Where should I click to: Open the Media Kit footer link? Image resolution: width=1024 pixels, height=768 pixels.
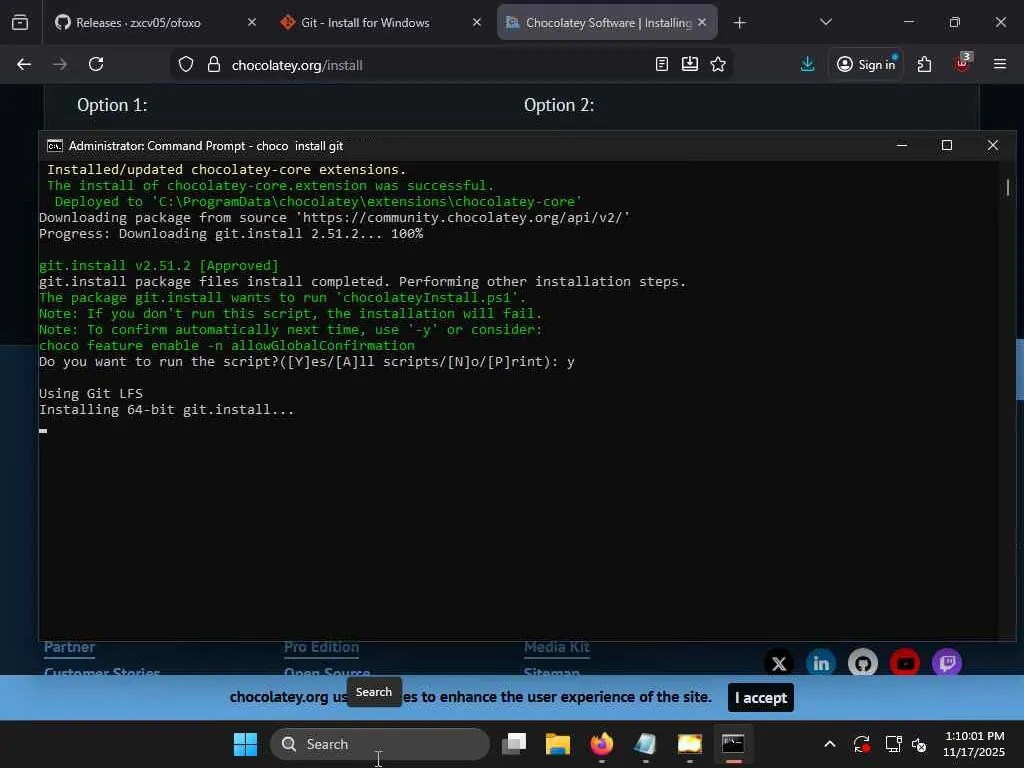tap(556, 647)
